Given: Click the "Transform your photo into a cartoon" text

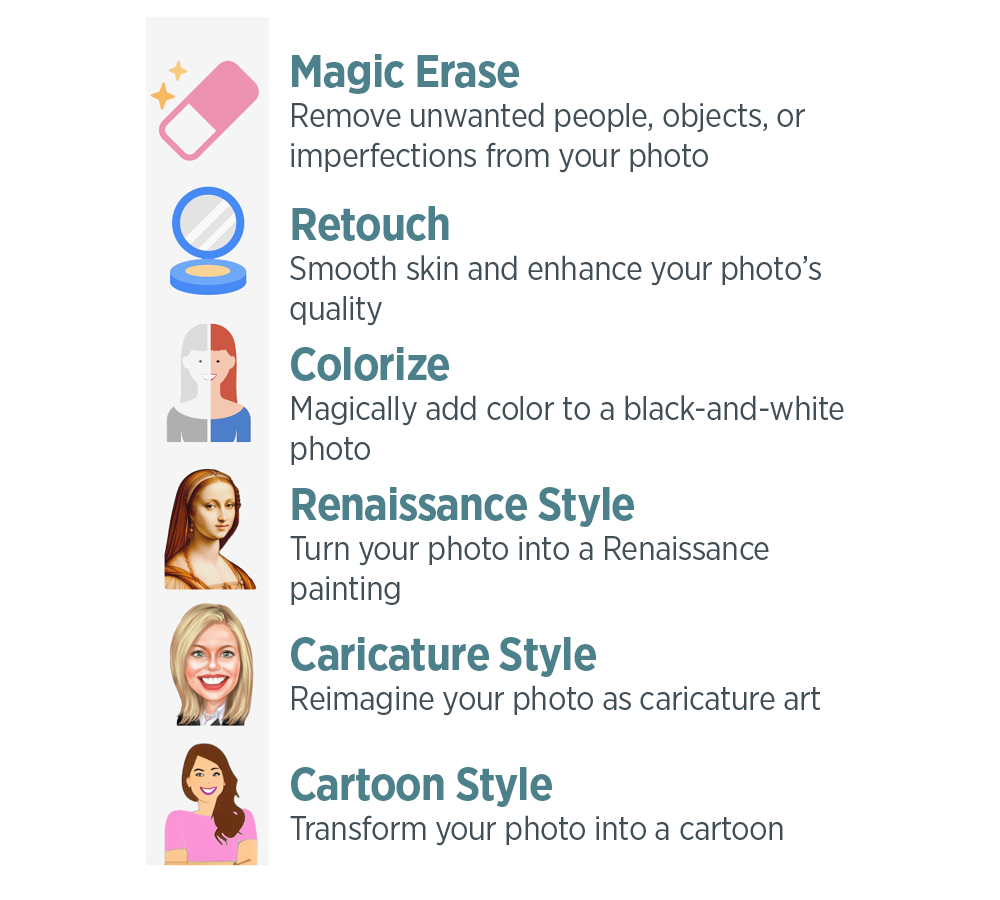Looking at the screenshot, I should pos(536,829).
